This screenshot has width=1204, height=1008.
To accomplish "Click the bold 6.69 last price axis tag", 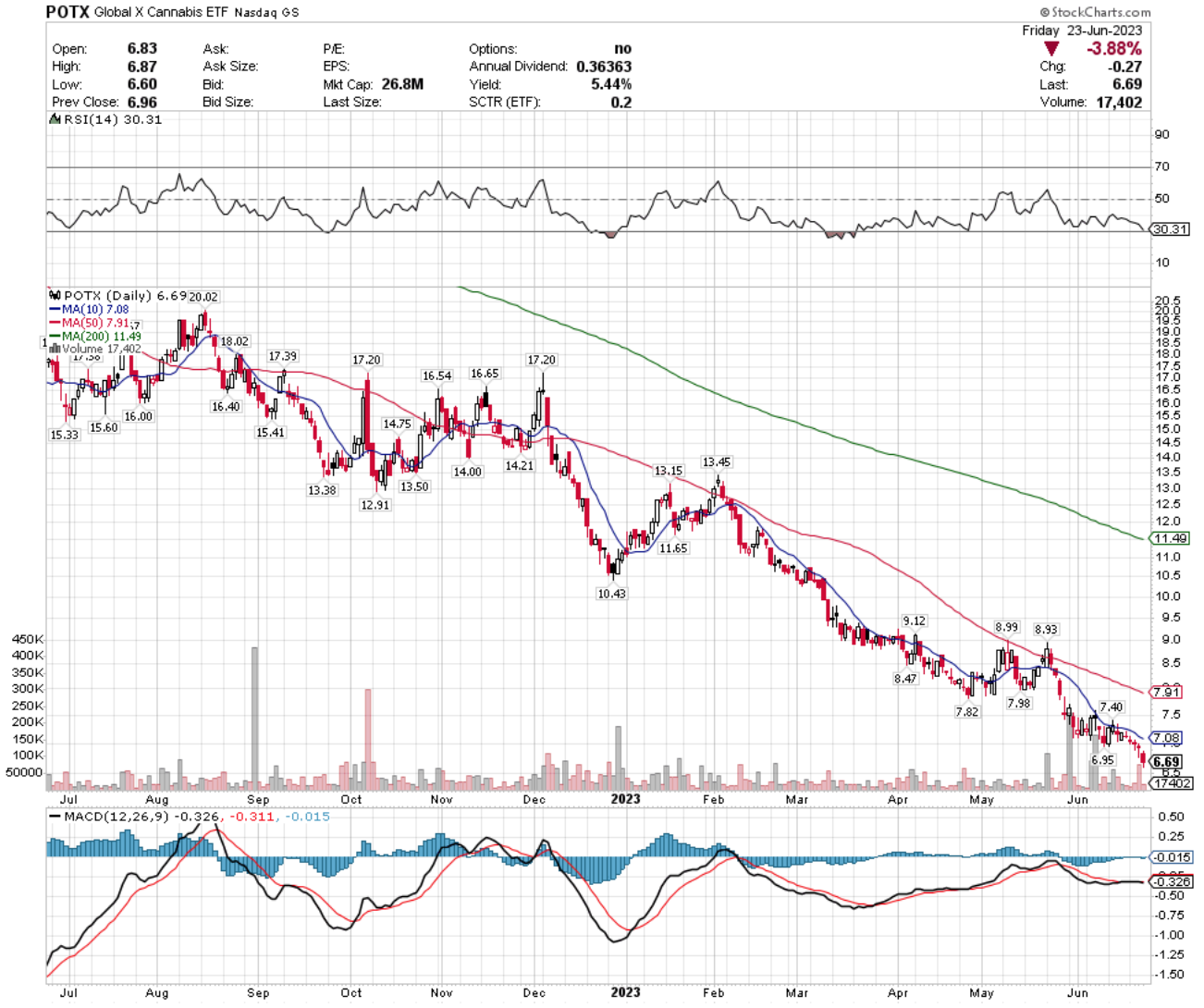I will click(x=1166, y=762).
